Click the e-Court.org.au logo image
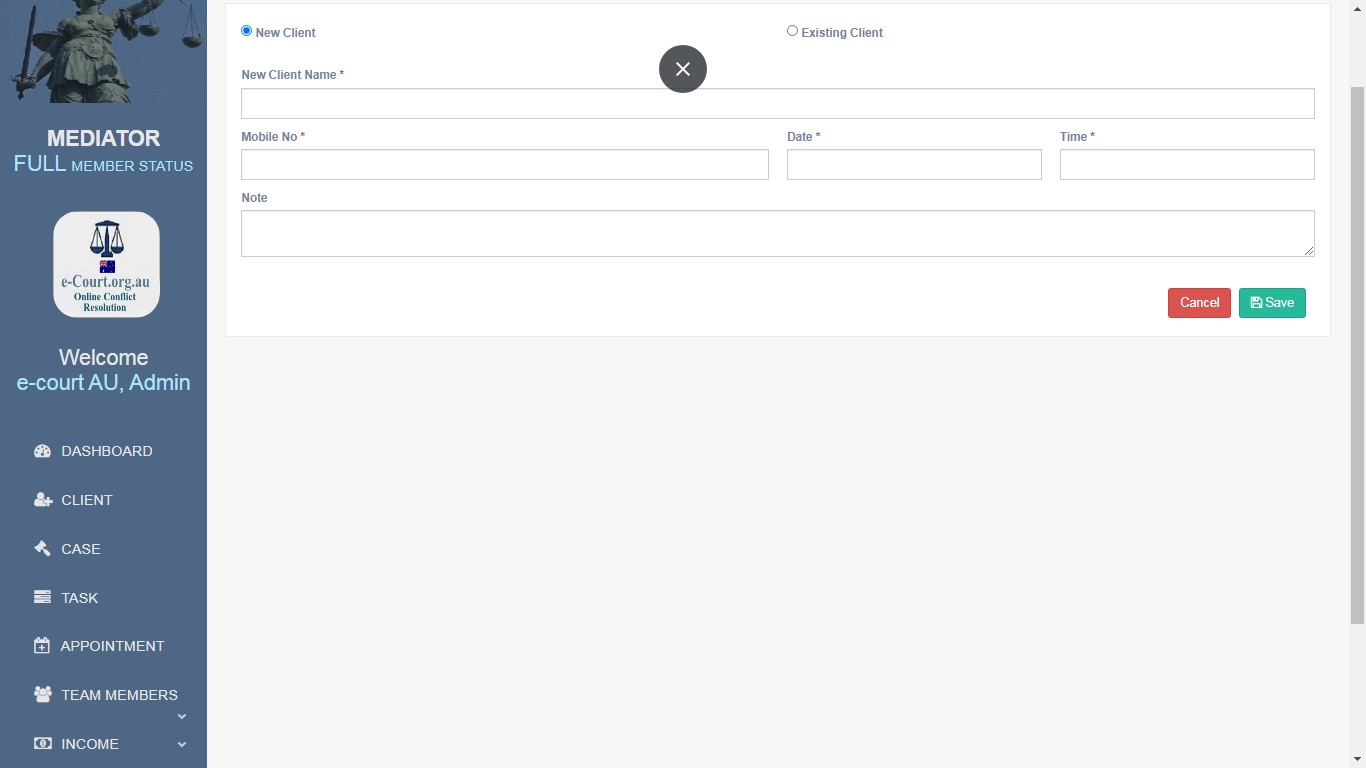The height and width of the screenshot is (768, 1366). click(x=106, y=264)
